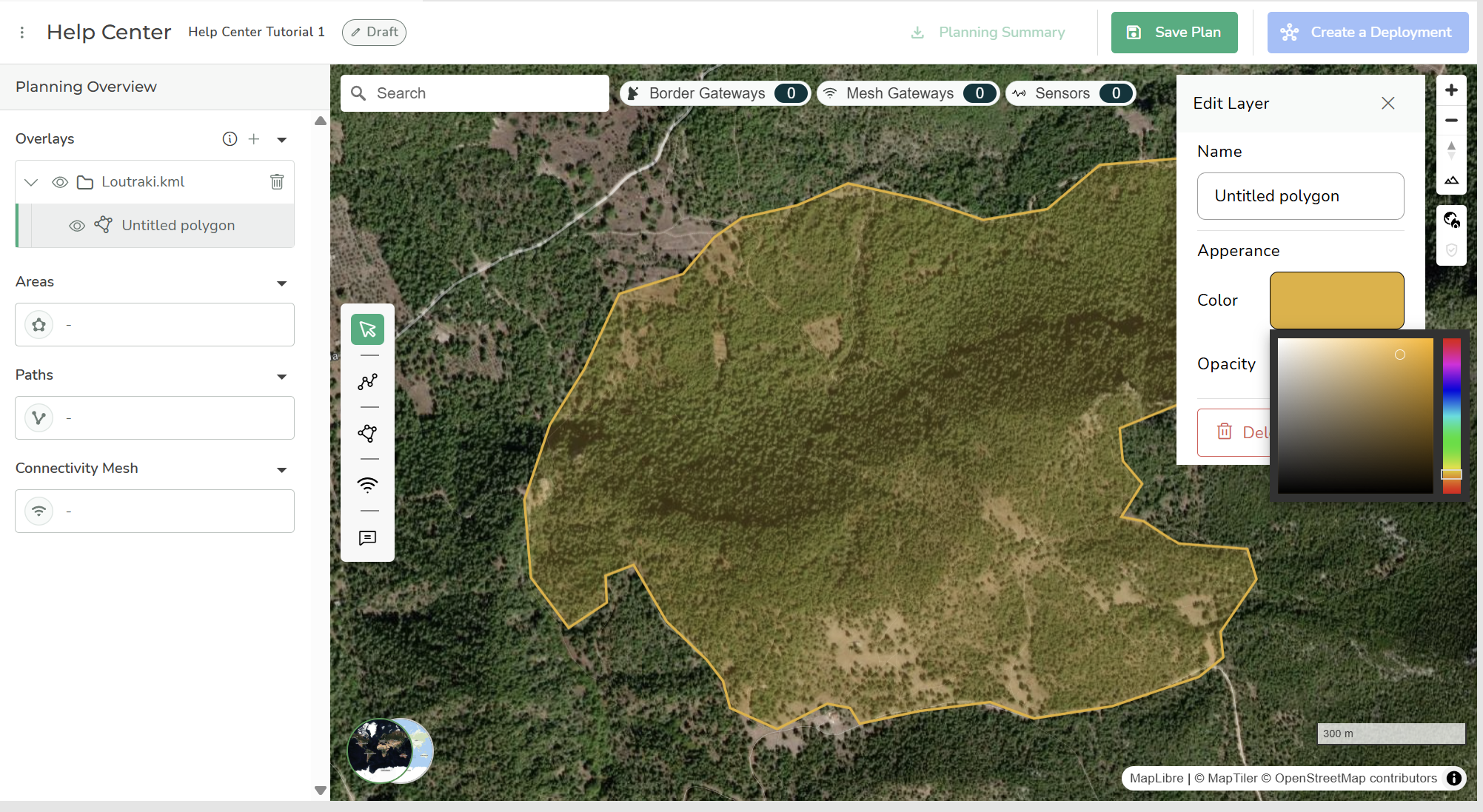This screenshot has height=812, width=1483.
Task: Select the pointer selection tool
Action: point(367,329)
